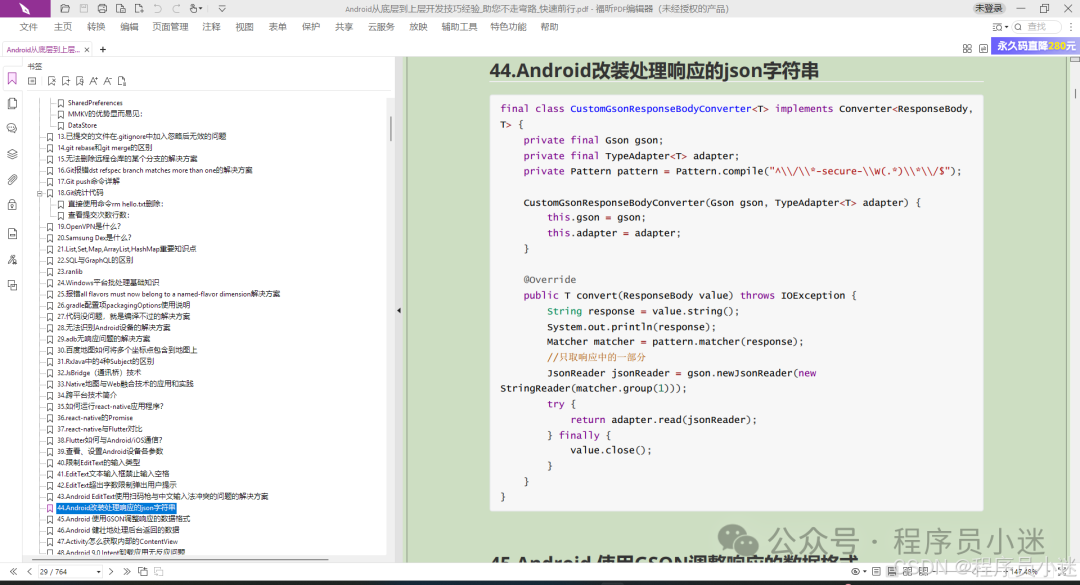
Task: Click the three-dot more options icon top right
Action: 1071,27
